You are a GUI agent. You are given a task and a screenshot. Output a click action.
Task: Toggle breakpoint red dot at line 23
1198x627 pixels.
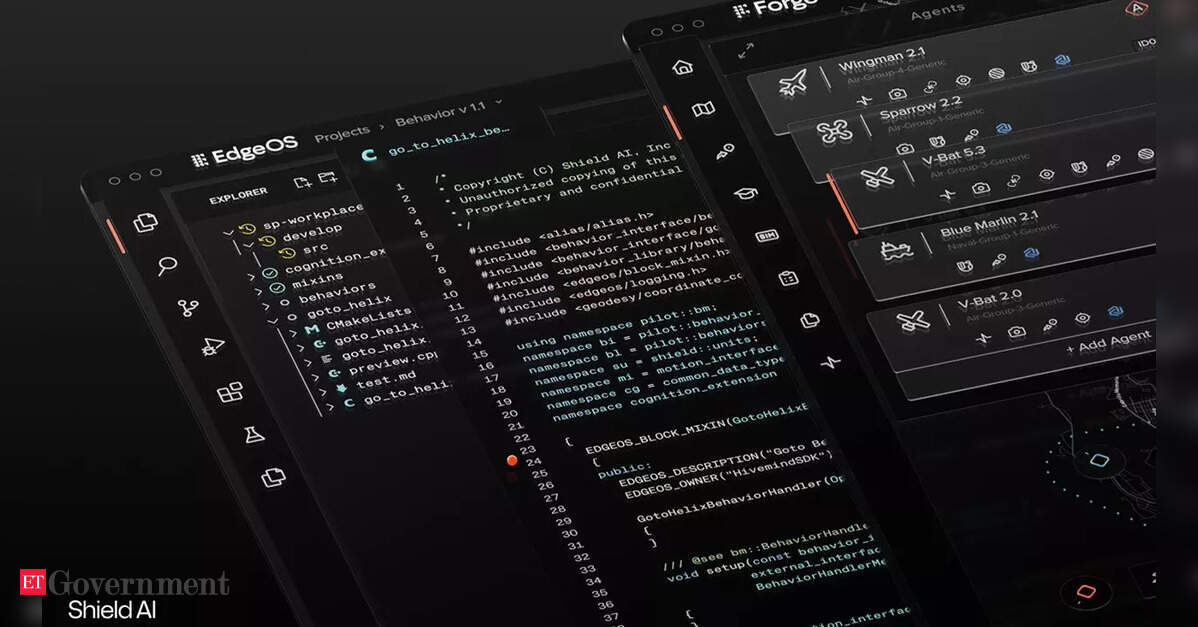[512, 460]
